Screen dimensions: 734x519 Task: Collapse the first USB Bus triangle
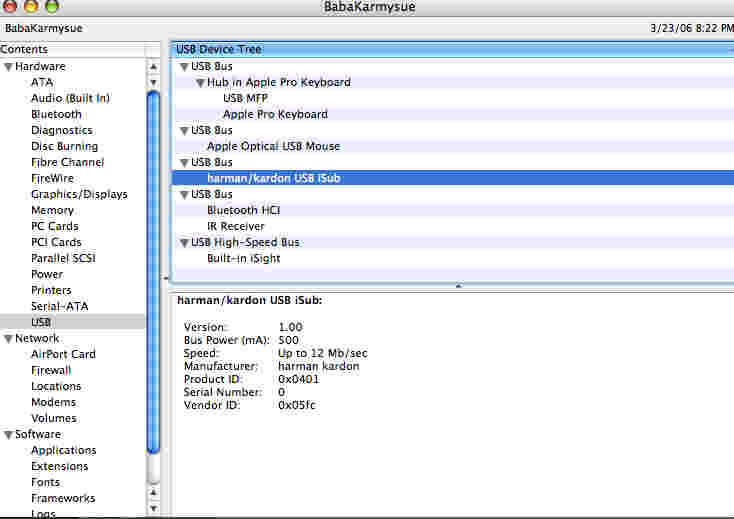pyautogui.click(x=184, y=67)
